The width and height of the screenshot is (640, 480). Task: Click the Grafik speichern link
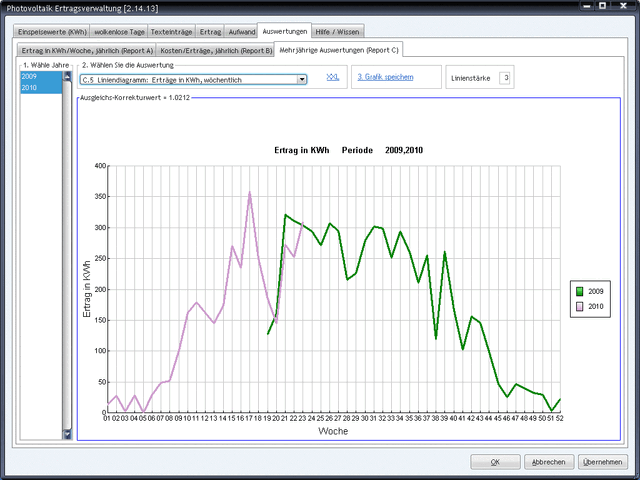(x=385, y=77)
